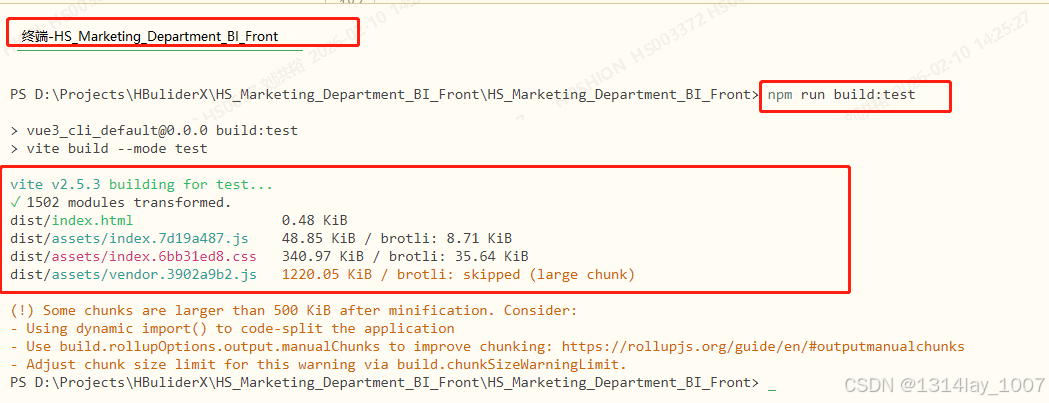Screen dimensions: 1049x403
Task: Click the vite v2.5.3 building line
Action: [x=141, y=184]
